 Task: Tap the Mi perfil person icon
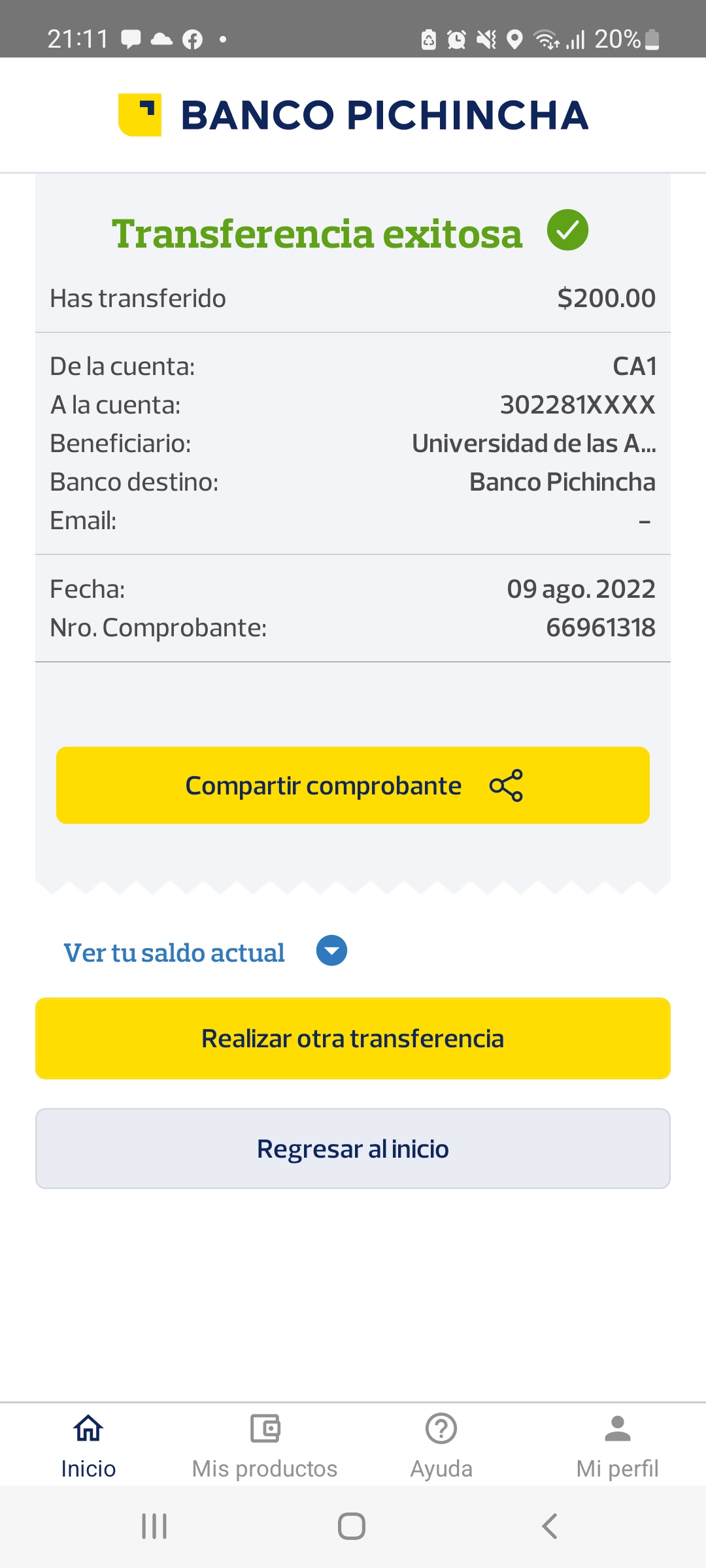coord(617,1428)
